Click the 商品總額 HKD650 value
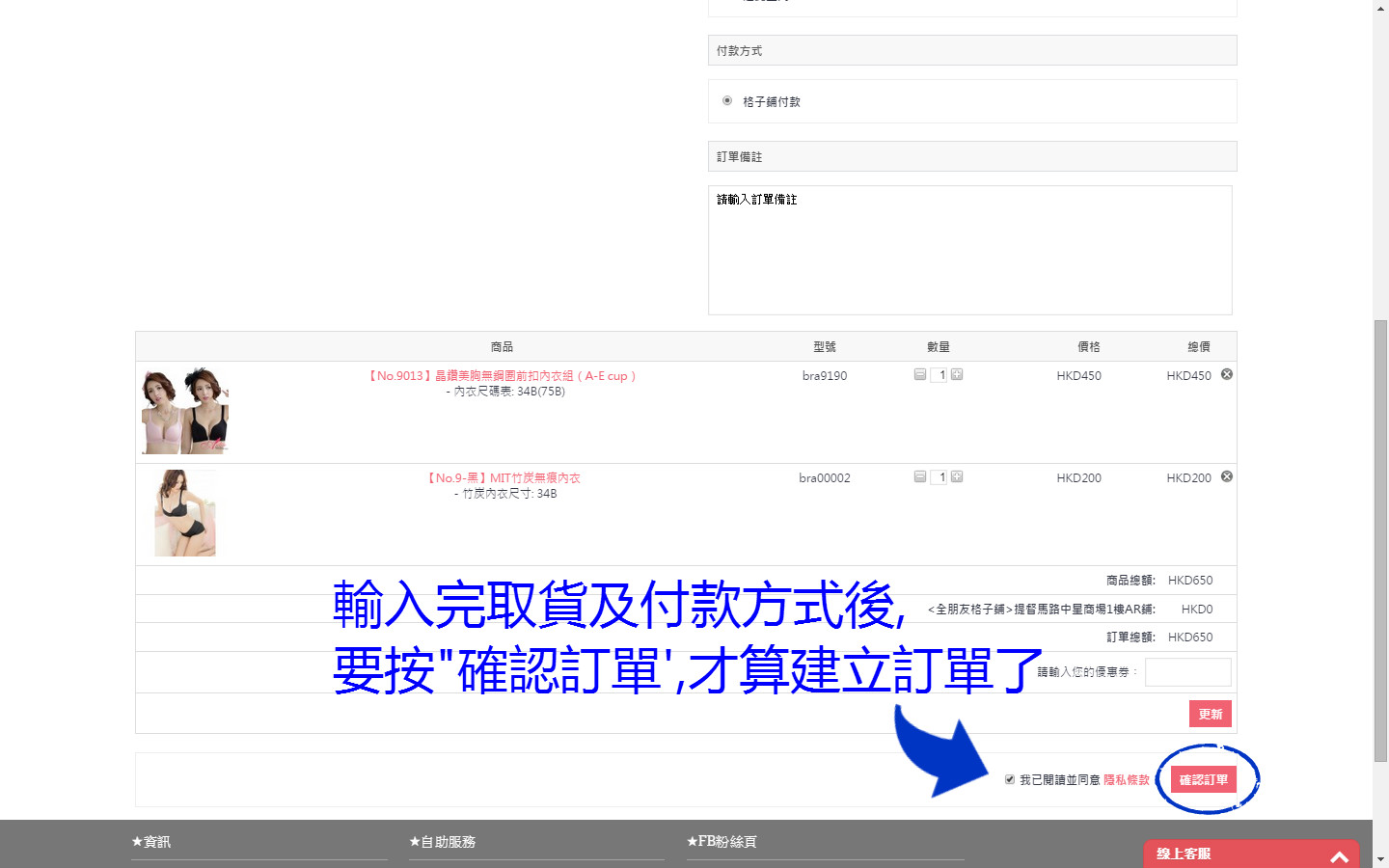 [x=1190, y=581]
